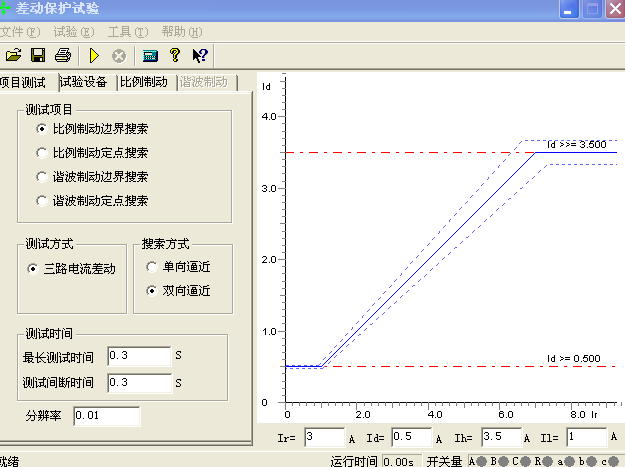The image size is (625, 467).
Task: Click switch indicator A in 开关量
Action: coord(482,461)
